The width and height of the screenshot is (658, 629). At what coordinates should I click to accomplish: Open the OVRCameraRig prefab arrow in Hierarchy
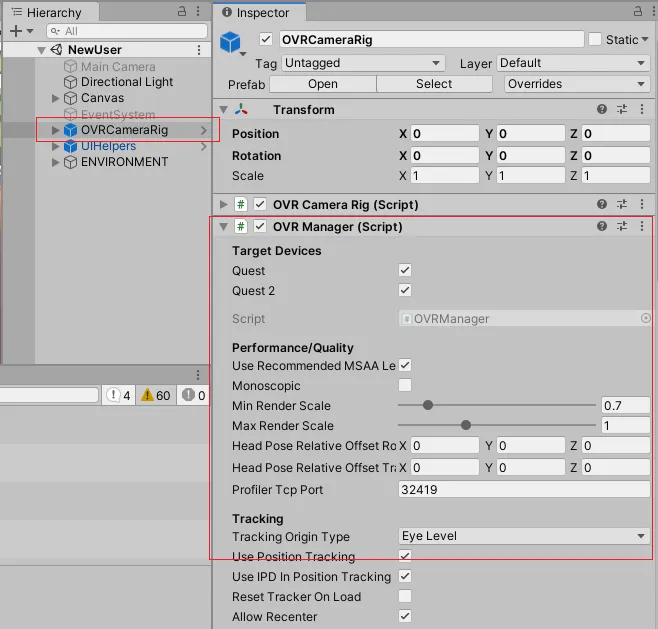204,130
